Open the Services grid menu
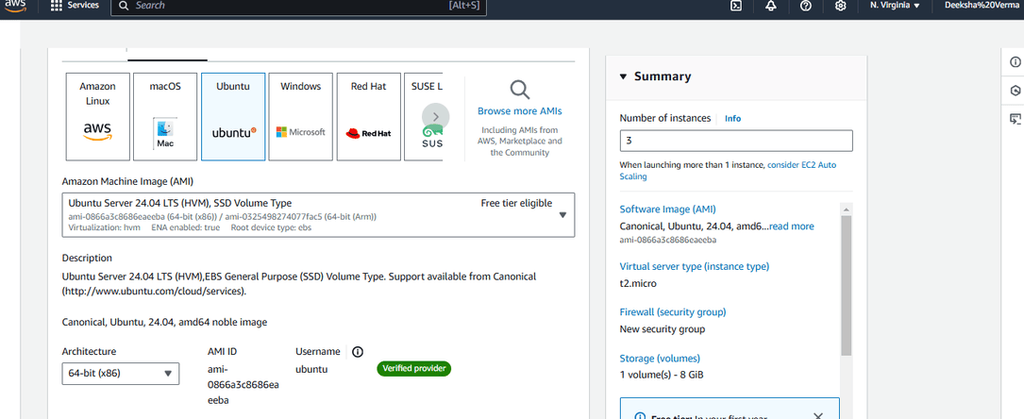 74,5
